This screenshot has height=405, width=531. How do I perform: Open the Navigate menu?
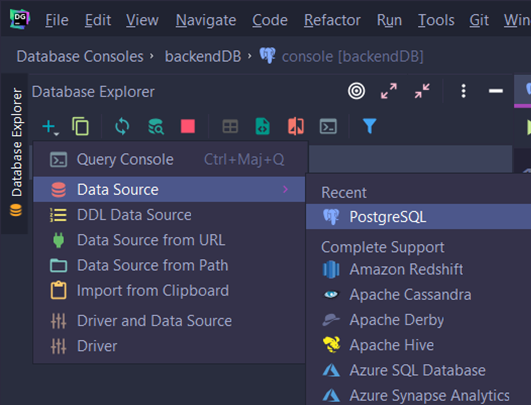click(x=206, y=20)
